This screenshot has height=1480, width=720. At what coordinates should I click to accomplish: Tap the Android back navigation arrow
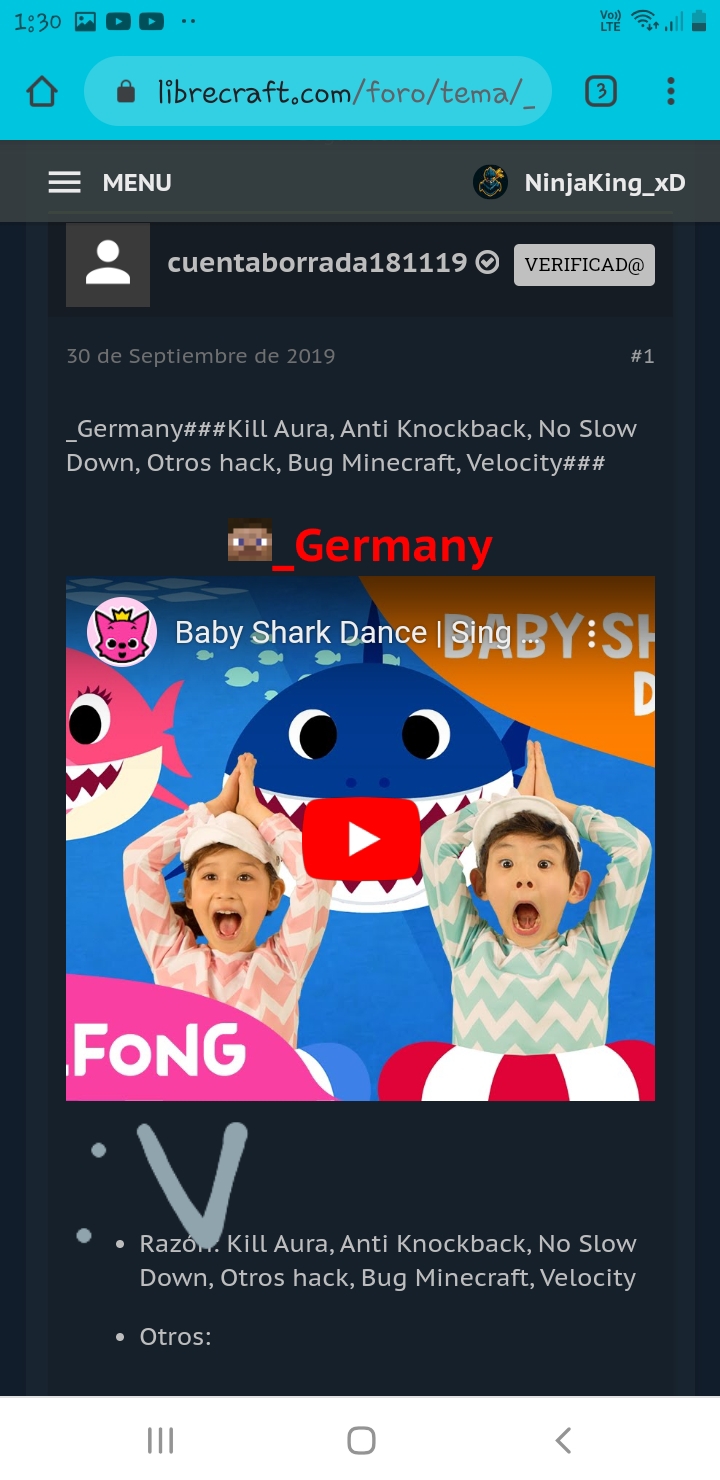click(x=563, y=1440)
